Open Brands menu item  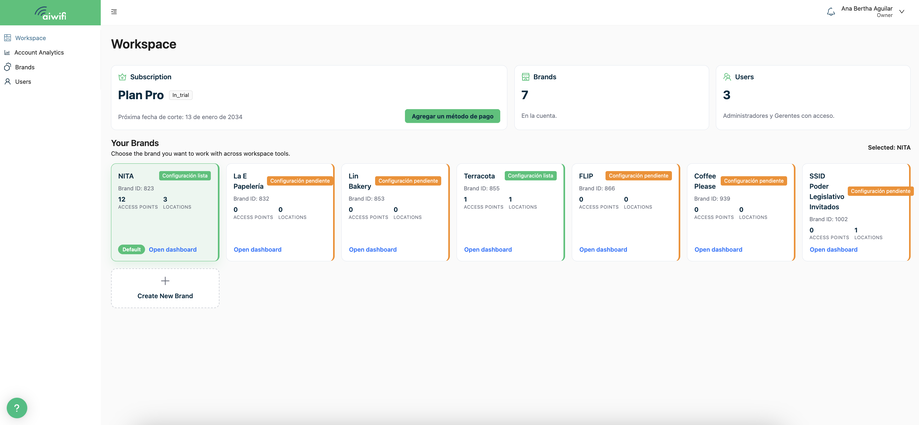pyautogui.click(x=25, y=67)
